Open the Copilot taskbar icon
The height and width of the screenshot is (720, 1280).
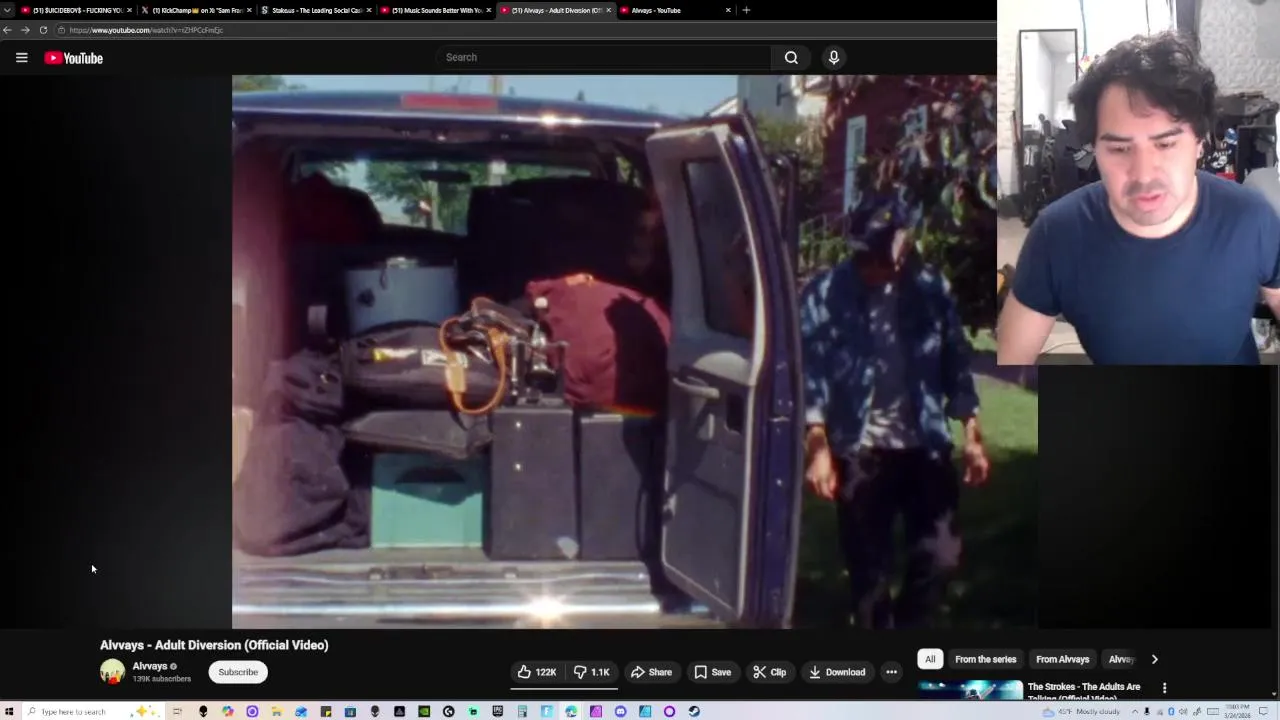pos(228,711)
